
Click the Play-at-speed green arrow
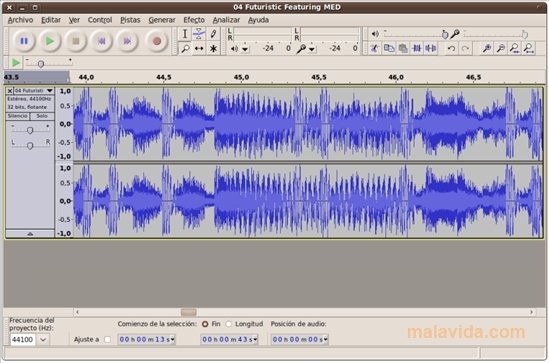[15, 63]
